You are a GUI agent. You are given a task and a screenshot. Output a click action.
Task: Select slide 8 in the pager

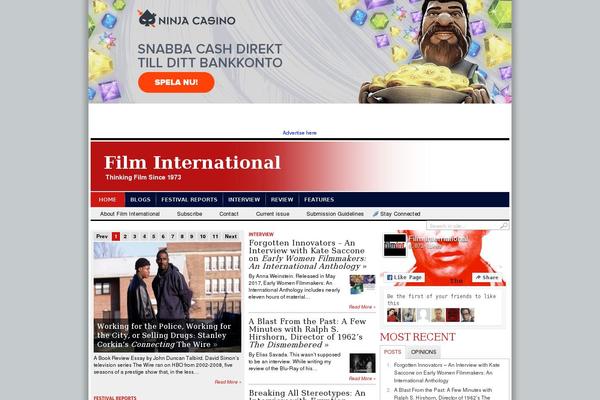(182, 236)
